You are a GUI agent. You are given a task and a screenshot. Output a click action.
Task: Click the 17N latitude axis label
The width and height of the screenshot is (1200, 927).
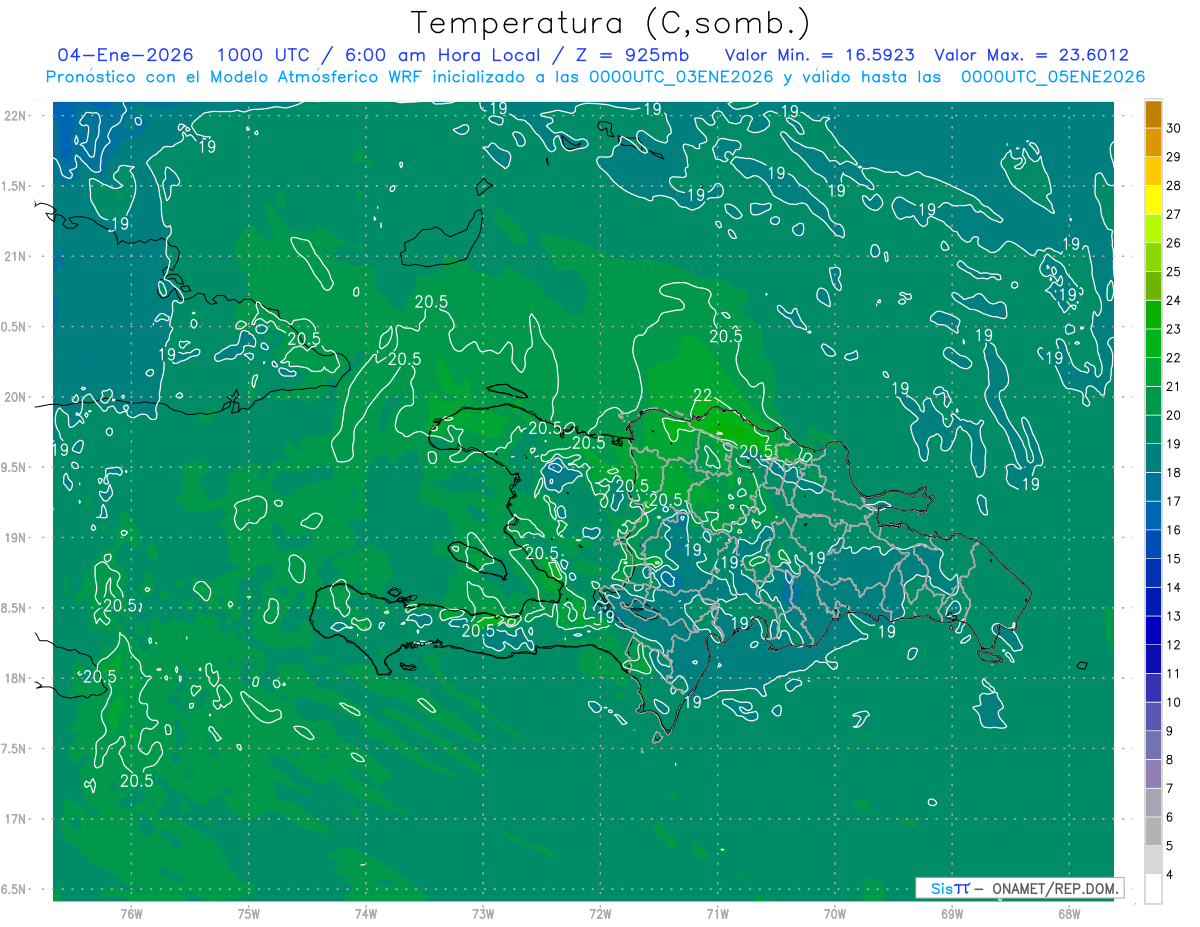coord(17,819)
